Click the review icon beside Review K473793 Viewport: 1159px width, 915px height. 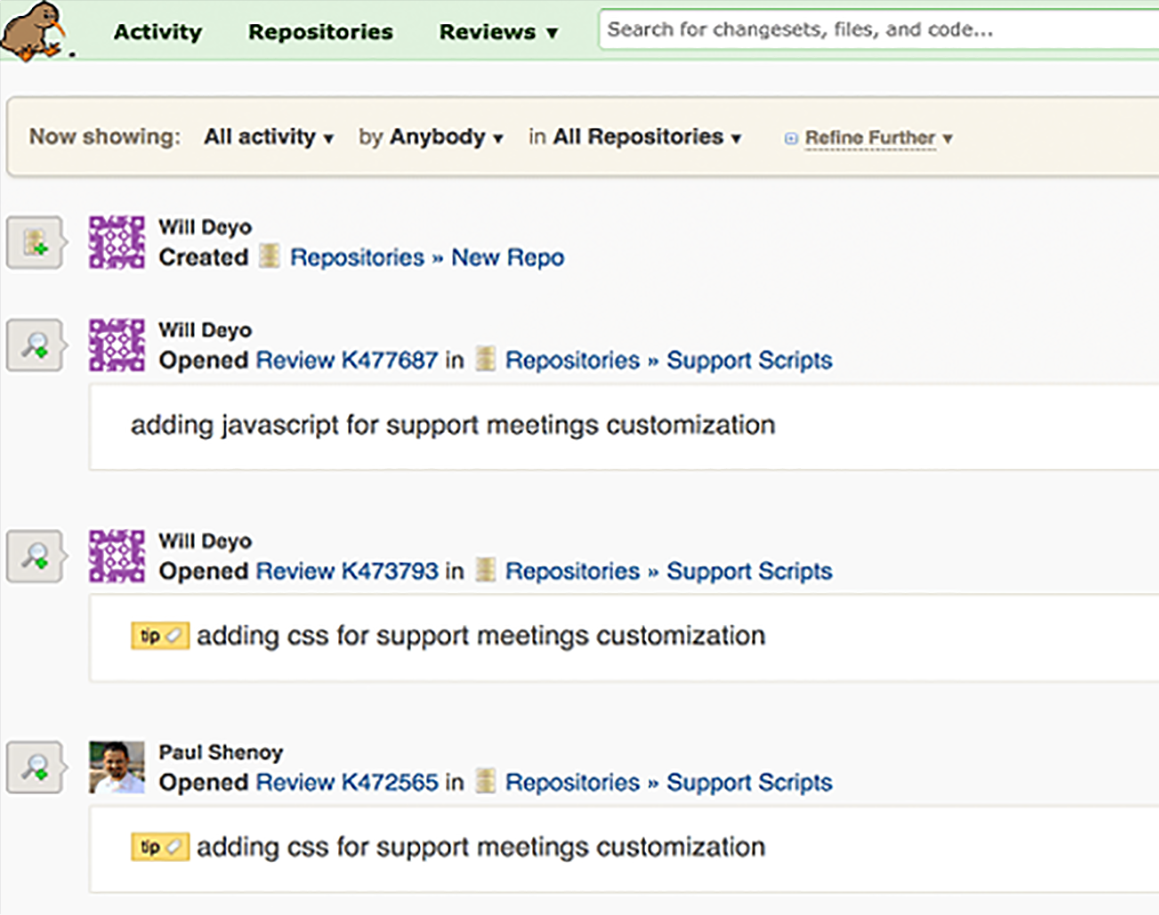(36, 557)
